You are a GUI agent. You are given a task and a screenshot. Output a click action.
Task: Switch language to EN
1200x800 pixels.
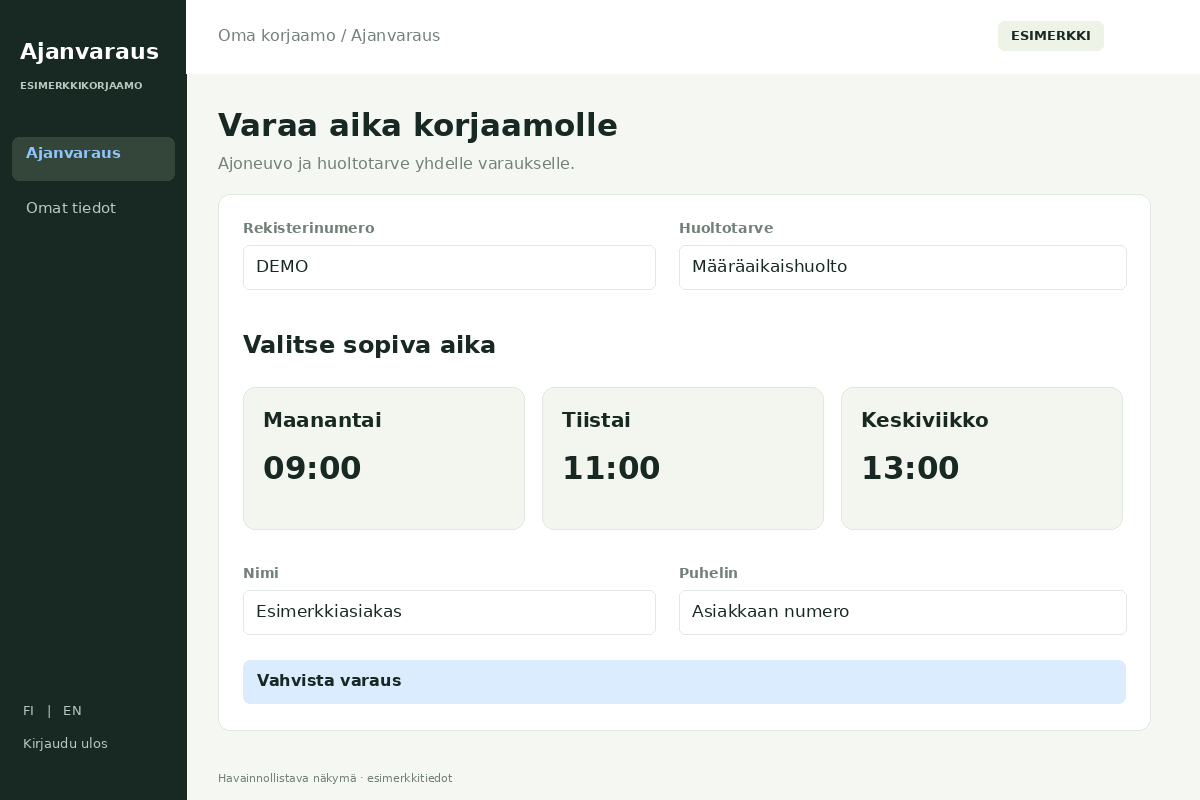point(72,711)
